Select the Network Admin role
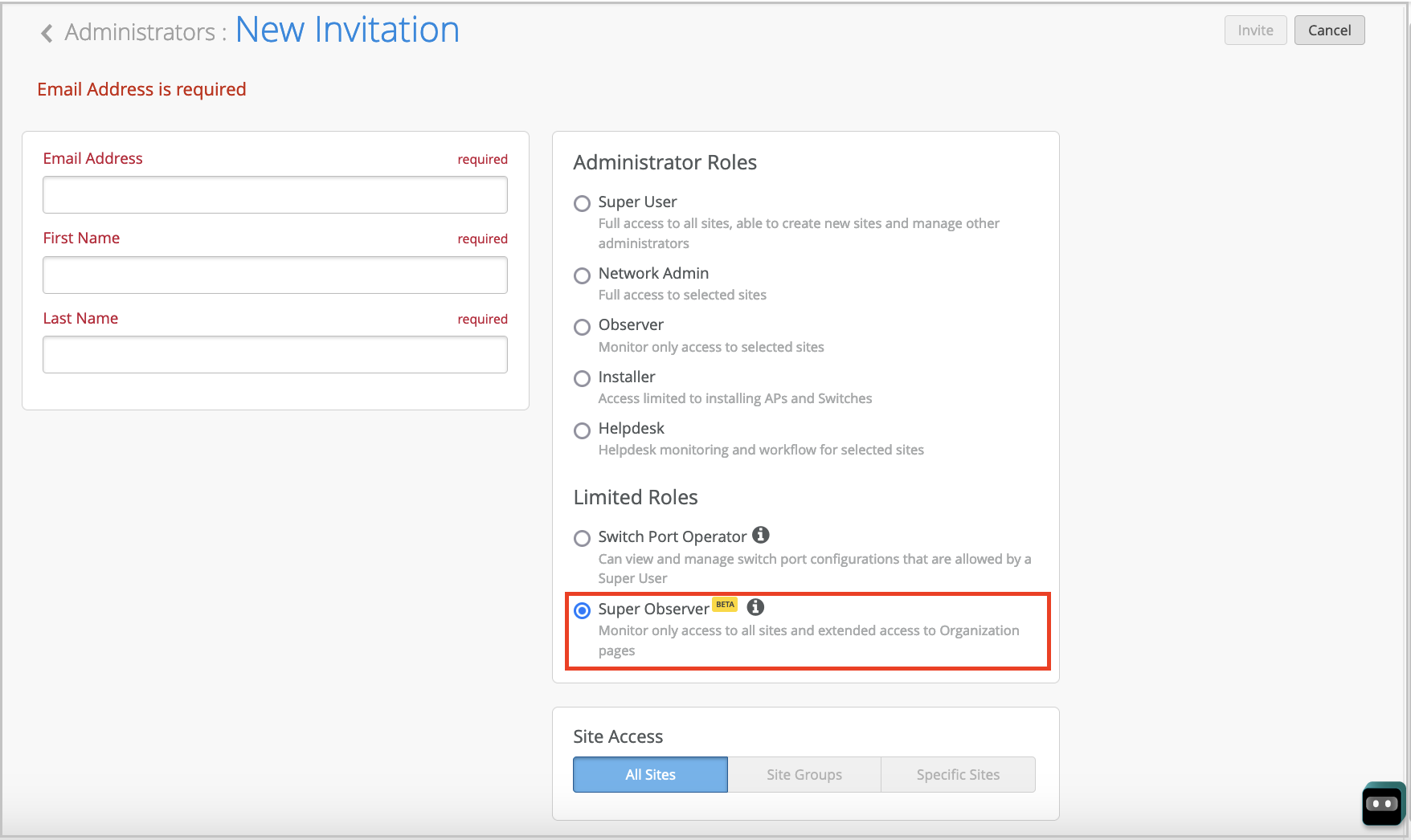The width and height of the screenshot is (1411, 840). [x=582, y=275]
